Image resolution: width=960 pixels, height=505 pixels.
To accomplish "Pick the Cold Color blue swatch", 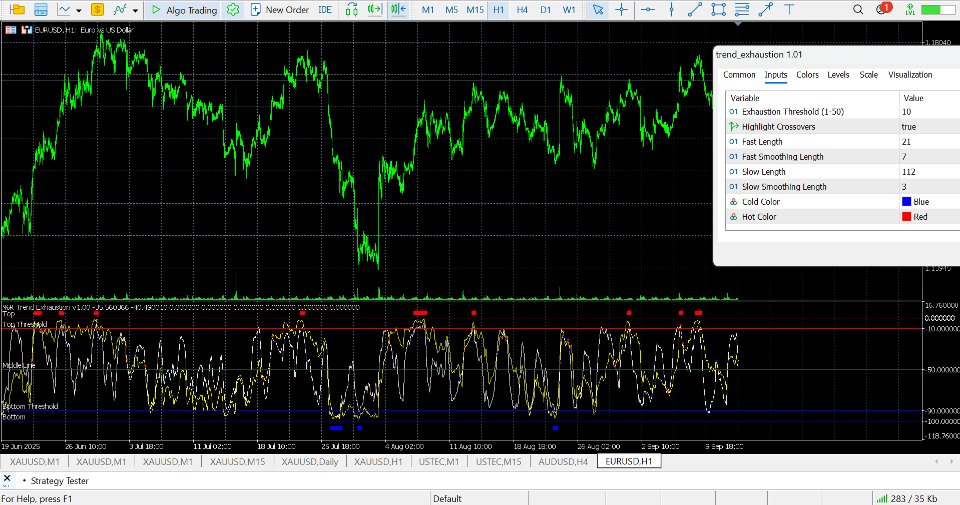I will click(906, 201).
